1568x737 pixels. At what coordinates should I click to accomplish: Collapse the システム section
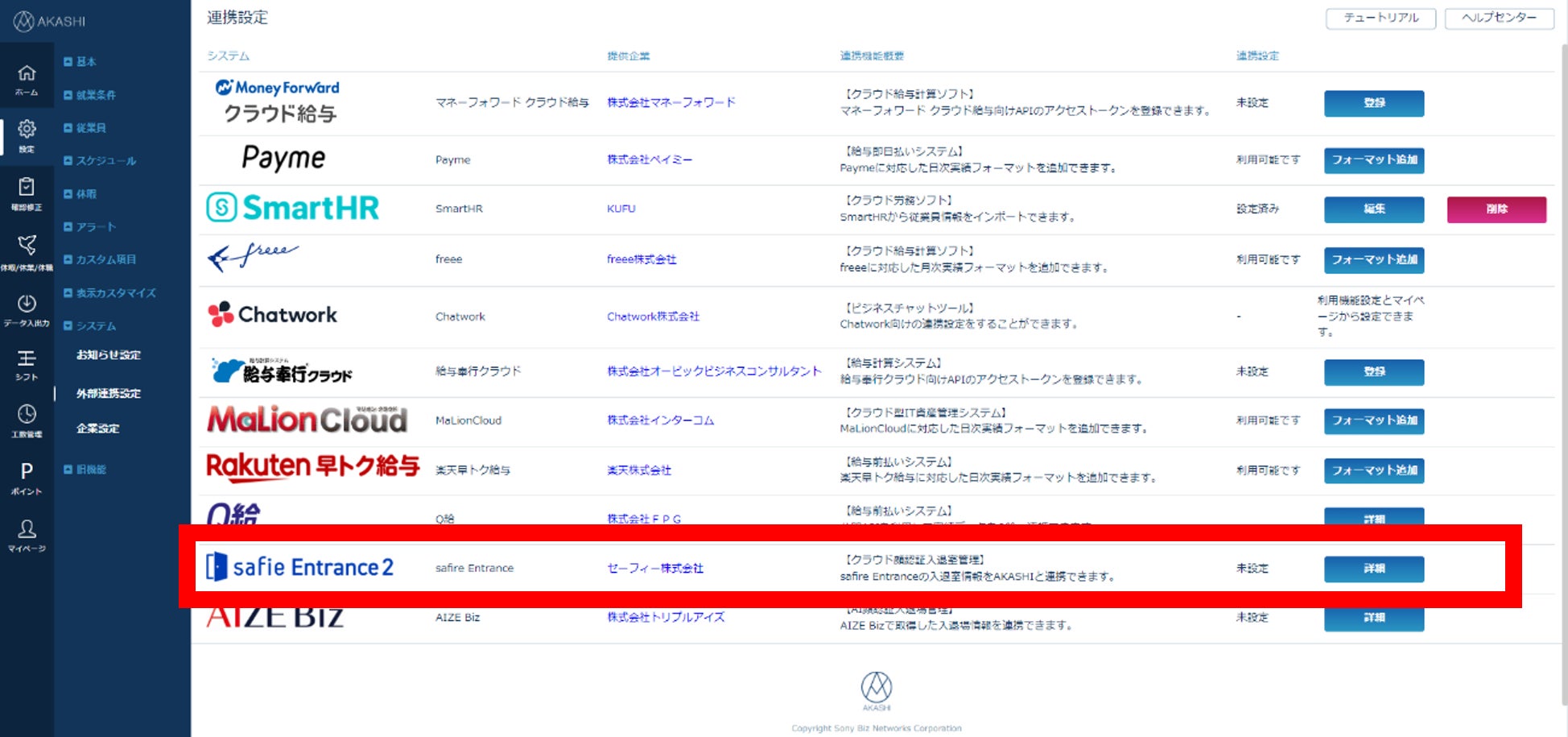[89, 326]
